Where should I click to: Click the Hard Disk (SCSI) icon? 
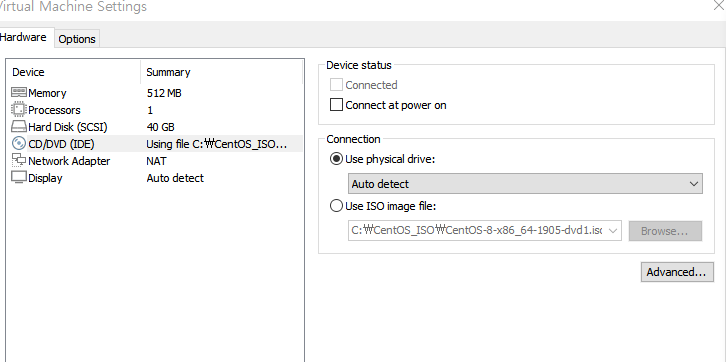(19, 127)
